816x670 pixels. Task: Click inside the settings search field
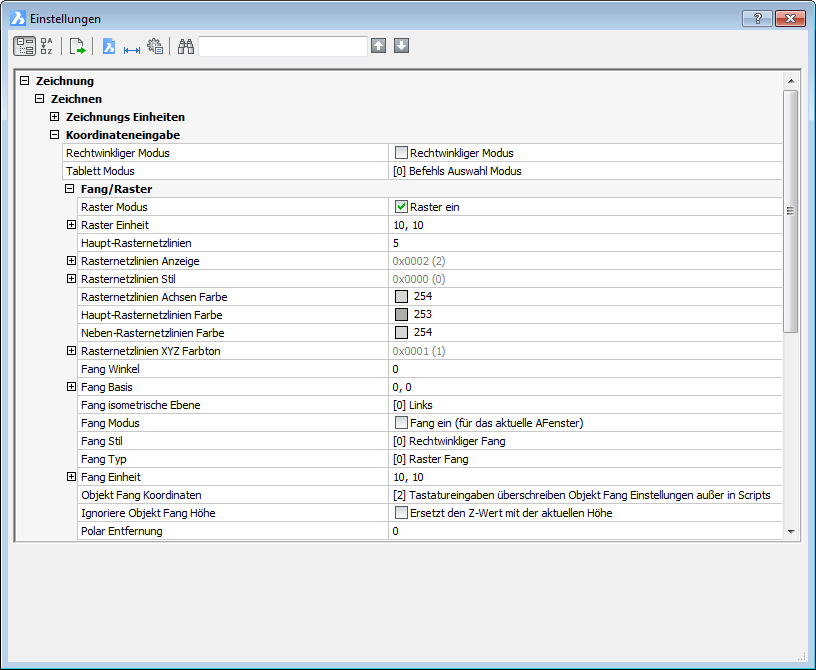pyautogui.click(x=283, y=46)
